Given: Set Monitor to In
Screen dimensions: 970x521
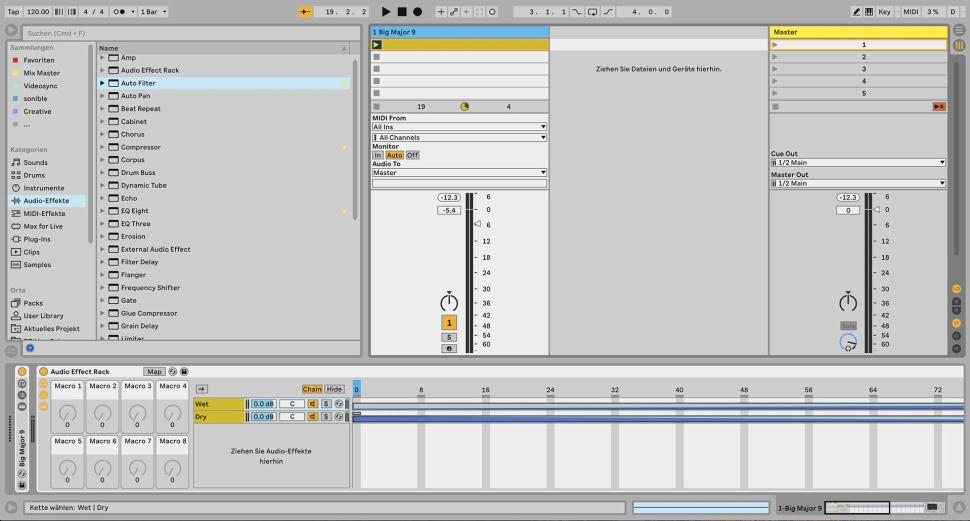Looking at the screenshot, I should tap(378, 155).
